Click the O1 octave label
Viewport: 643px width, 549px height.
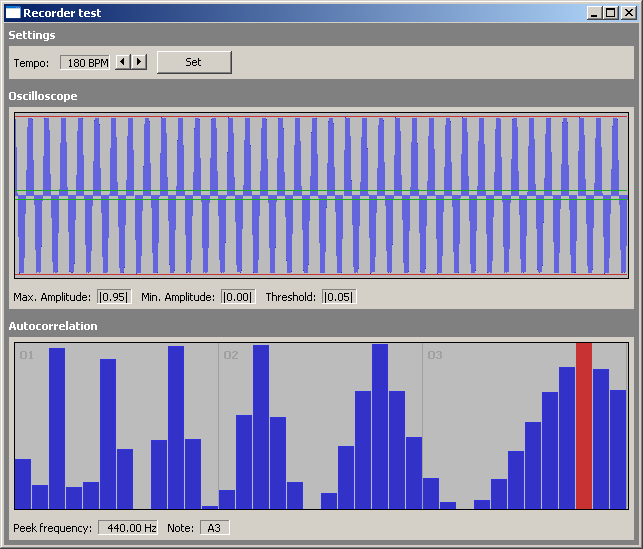[x=27, y=355]
